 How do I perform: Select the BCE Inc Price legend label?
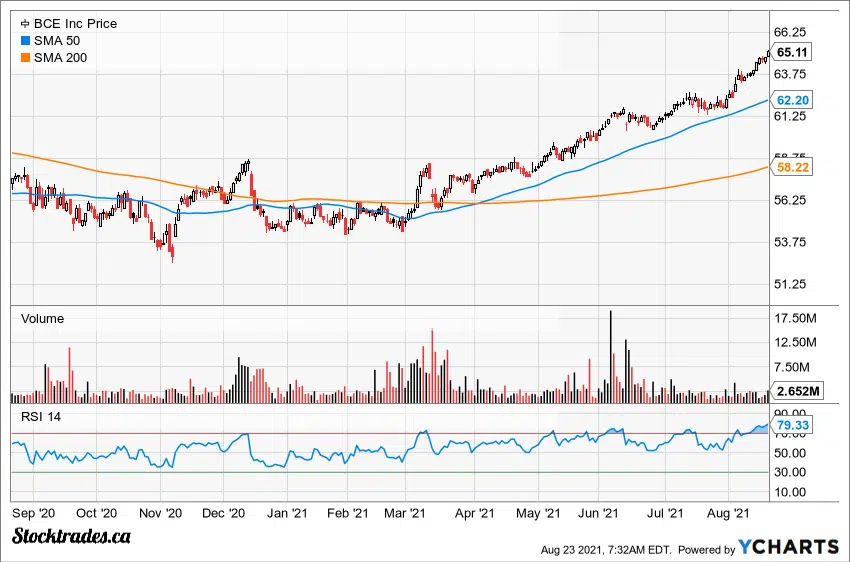(x=75, y=23)
